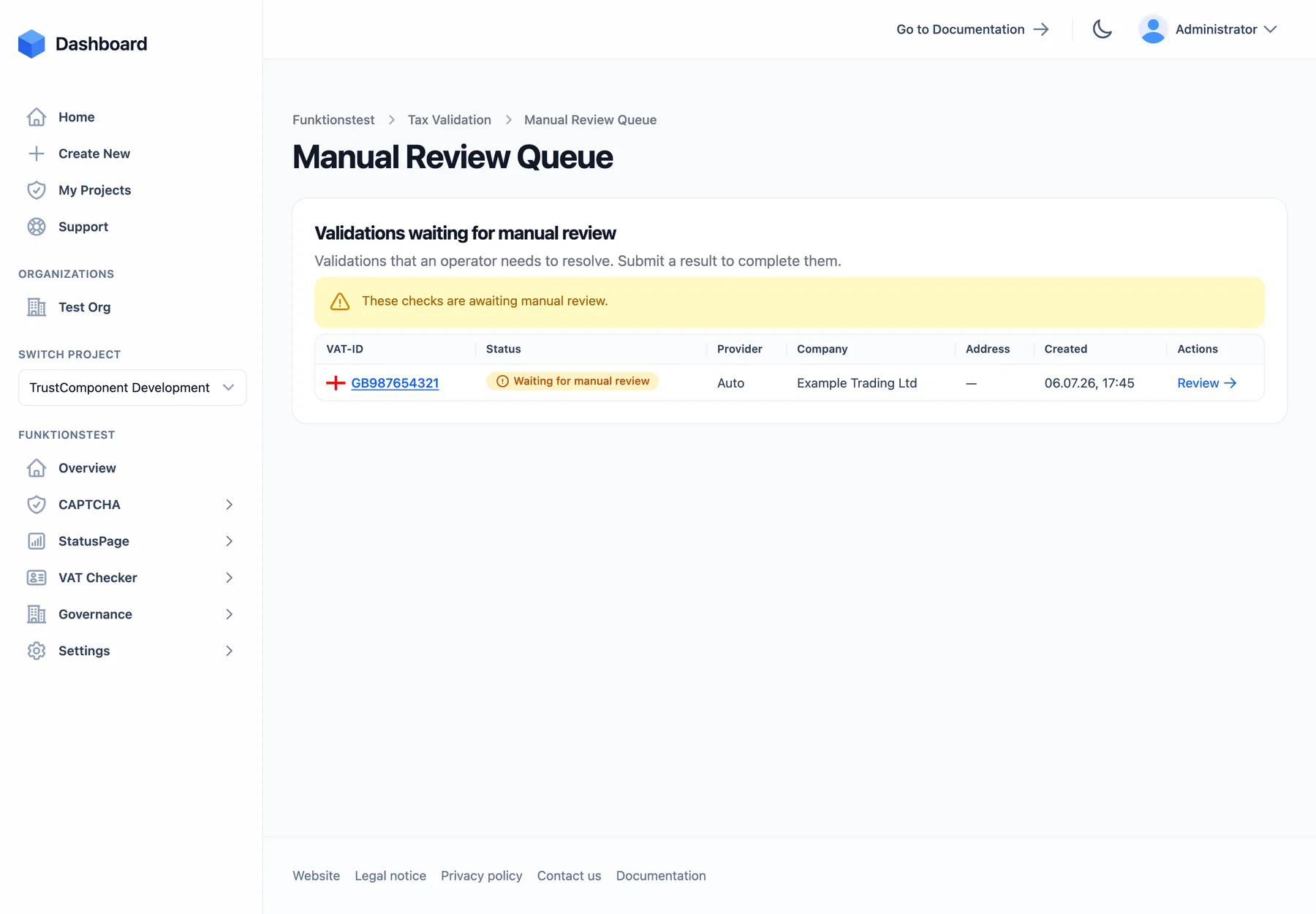Open the TrustComponent Development project dropdown
This screenshot has width=1316, height=914.
click(132, 388)
